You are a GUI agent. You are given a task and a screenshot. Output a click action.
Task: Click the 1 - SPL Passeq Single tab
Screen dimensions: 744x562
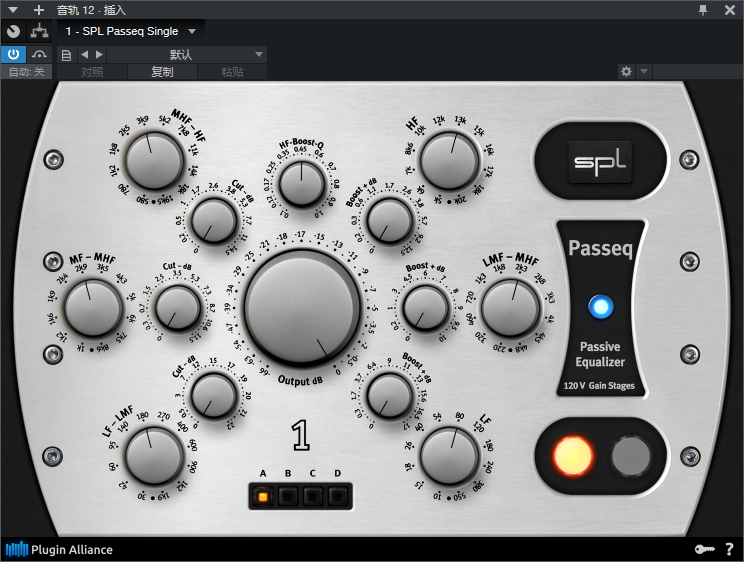point(122,31)
